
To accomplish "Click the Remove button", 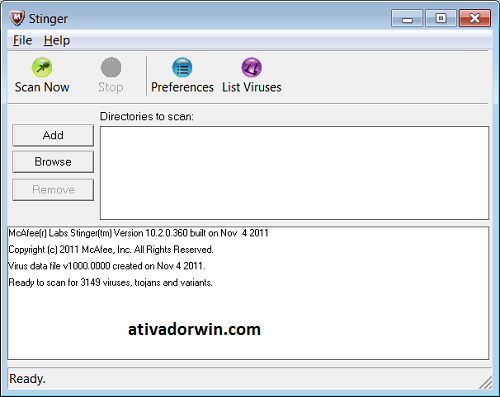I will (53, 190).
